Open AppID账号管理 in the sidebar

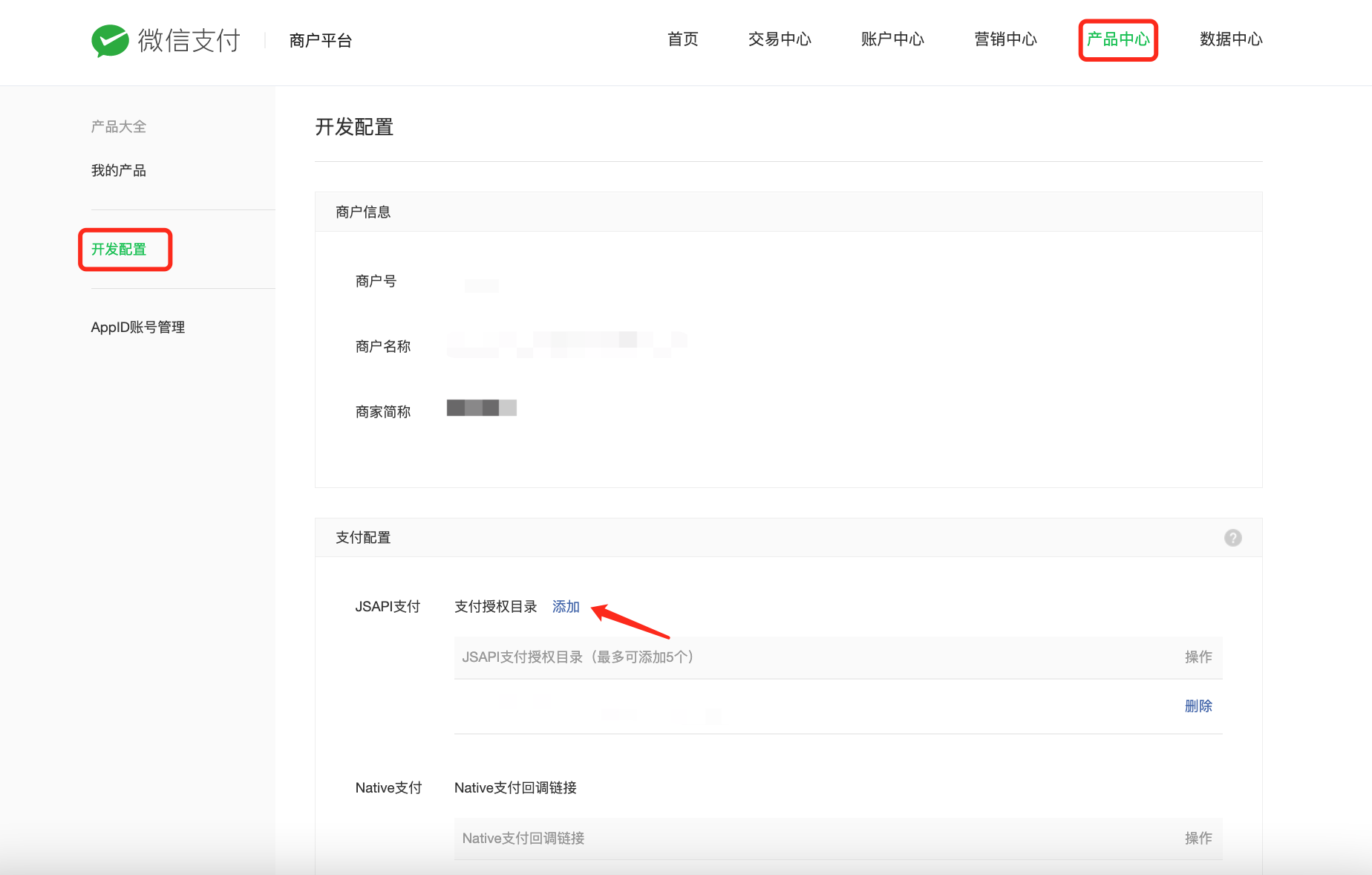(x=138, y=328)
